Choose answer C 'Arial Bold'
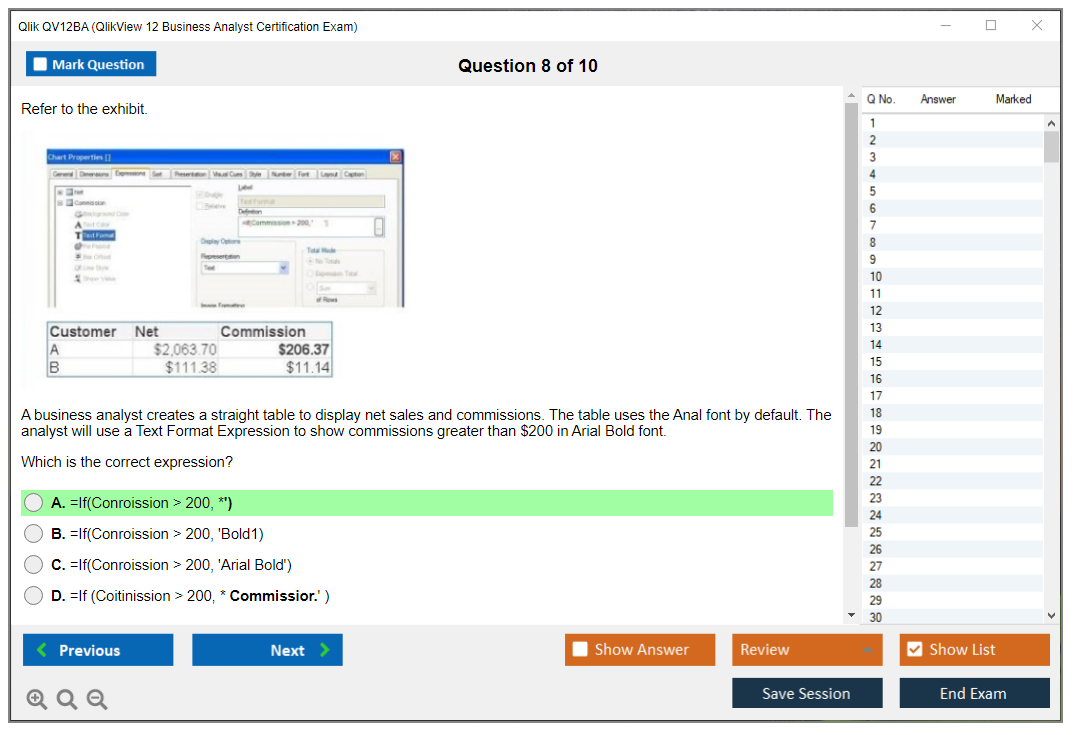Screen dimensions: 1075x735 (x=34, y=565)
